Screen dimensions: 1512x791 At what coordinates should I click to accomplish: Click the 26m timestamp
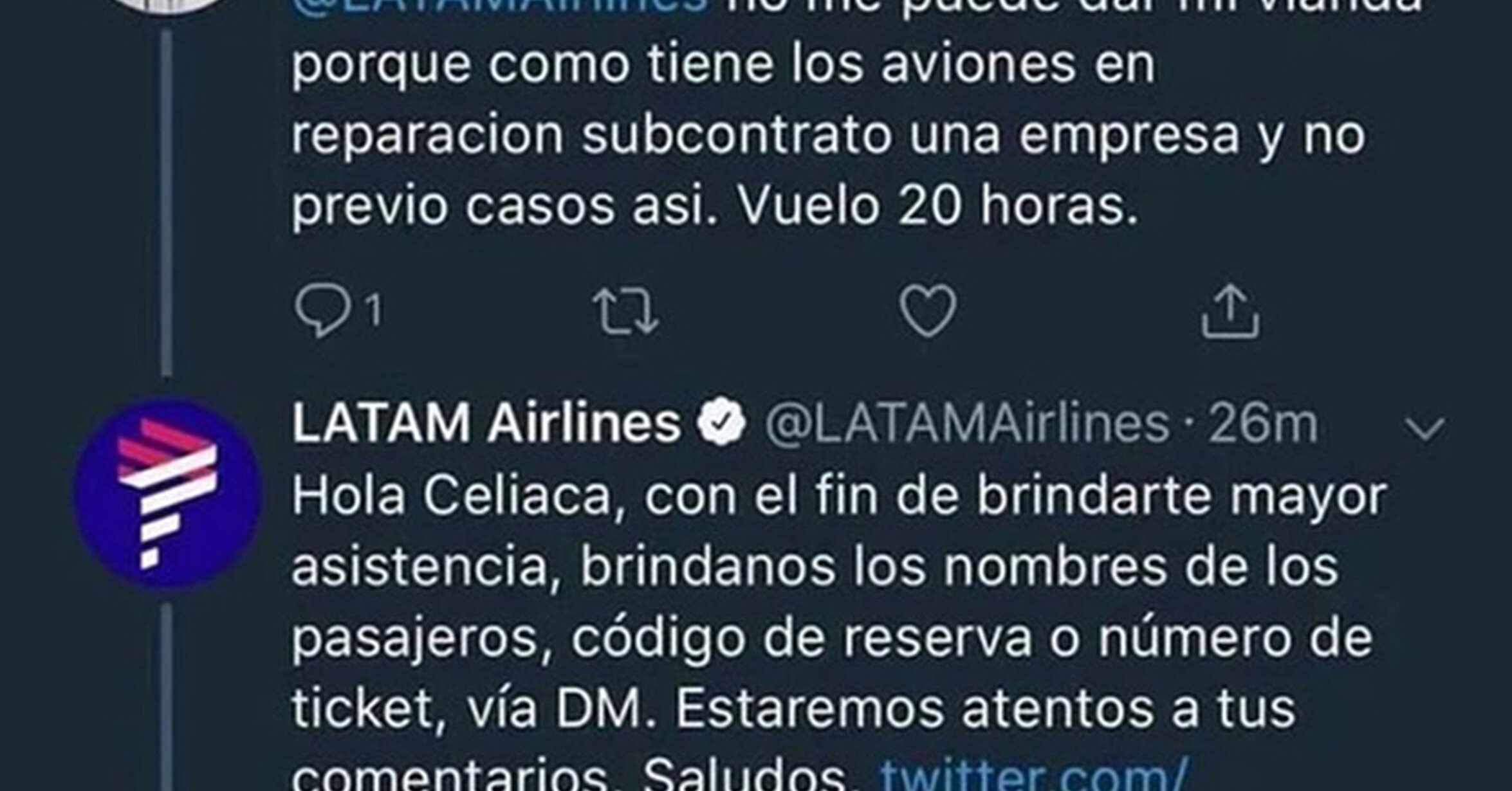coord(1263,424)
